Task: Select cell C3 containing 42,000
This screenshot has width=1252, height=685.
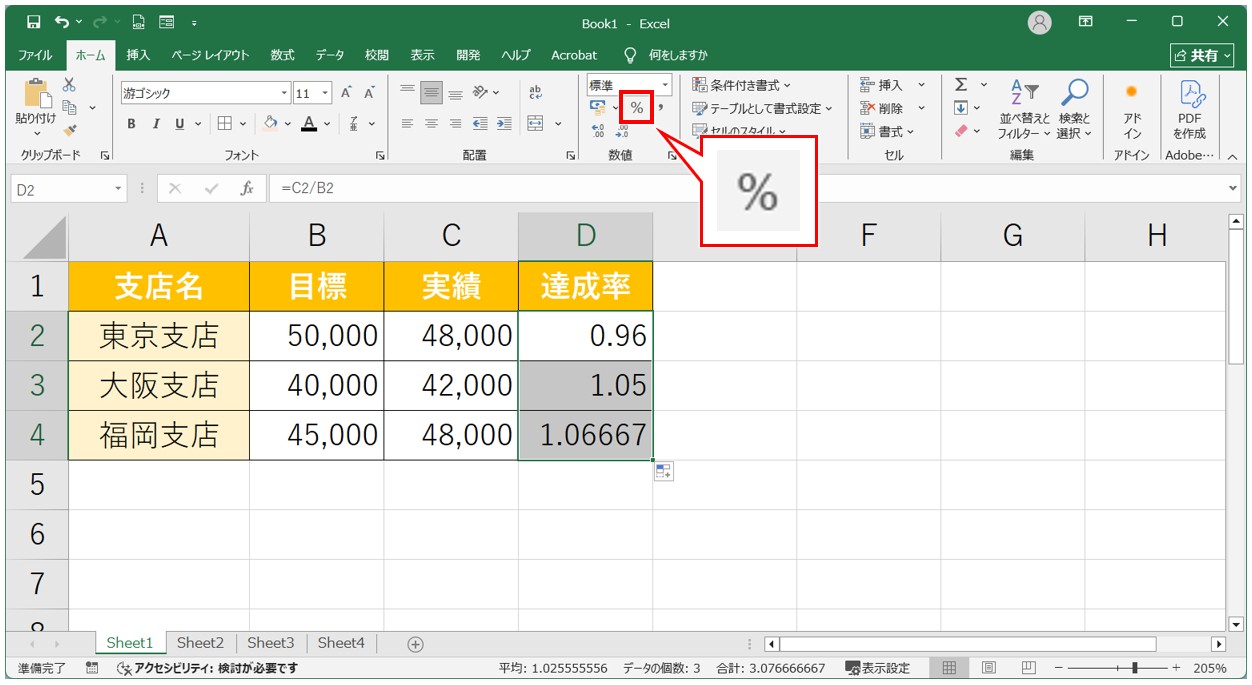Action: click(451, 386)
